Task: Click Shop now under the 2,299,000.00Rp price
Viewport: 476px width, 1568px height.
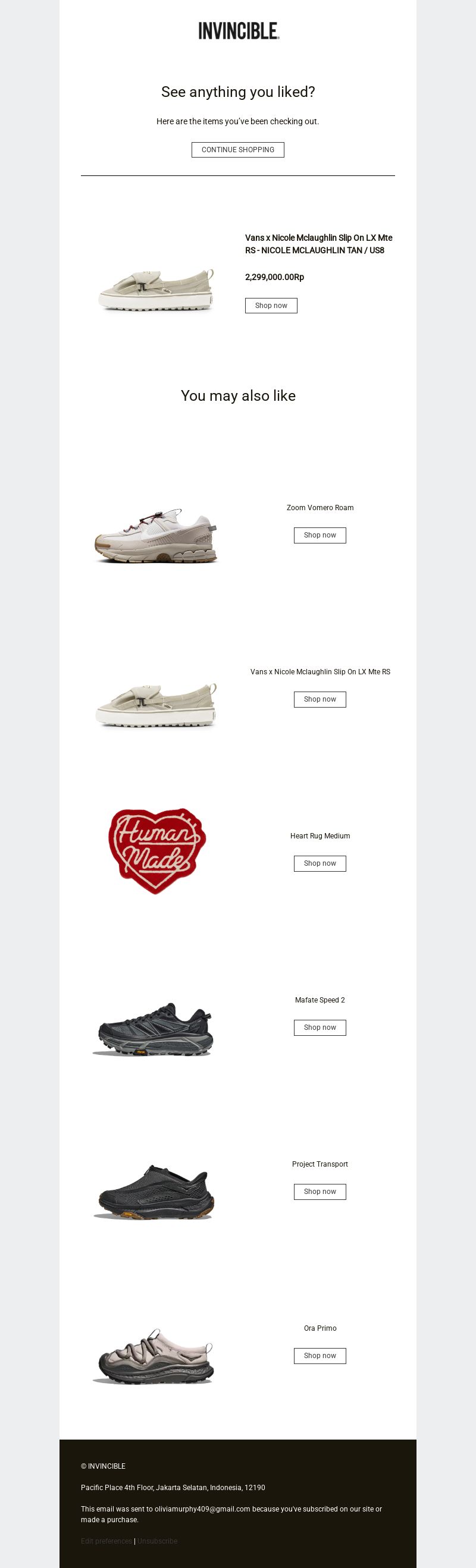Action: pos(271,306)
